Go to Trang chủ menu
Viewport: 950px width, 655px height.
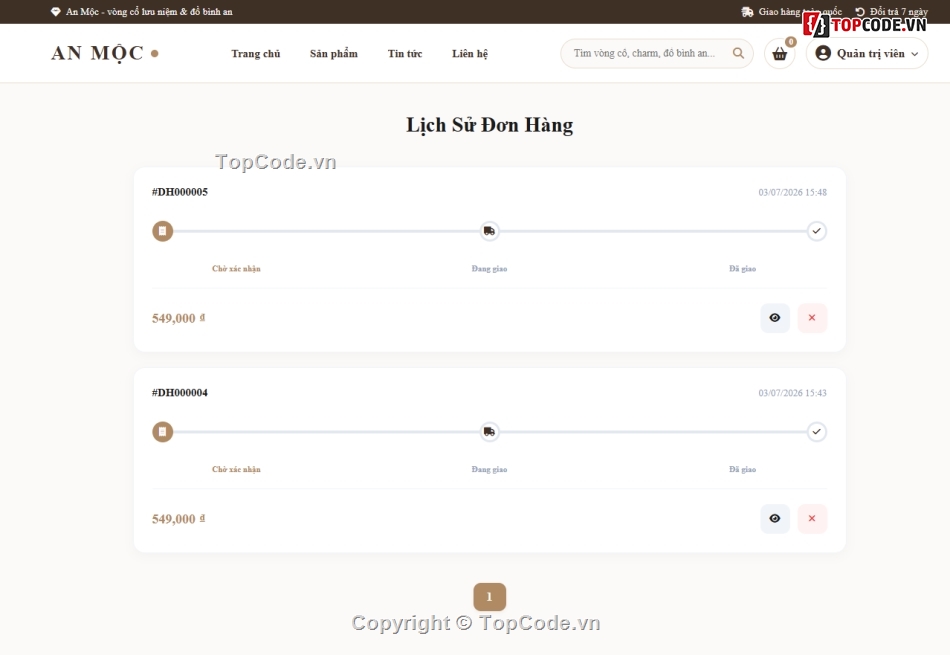tap(256, 53)
